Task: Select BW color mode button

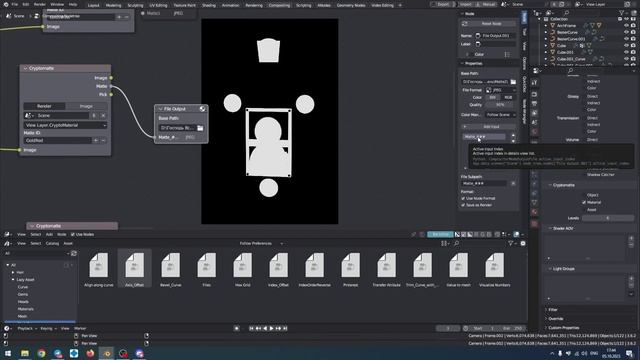Action: 493,98
